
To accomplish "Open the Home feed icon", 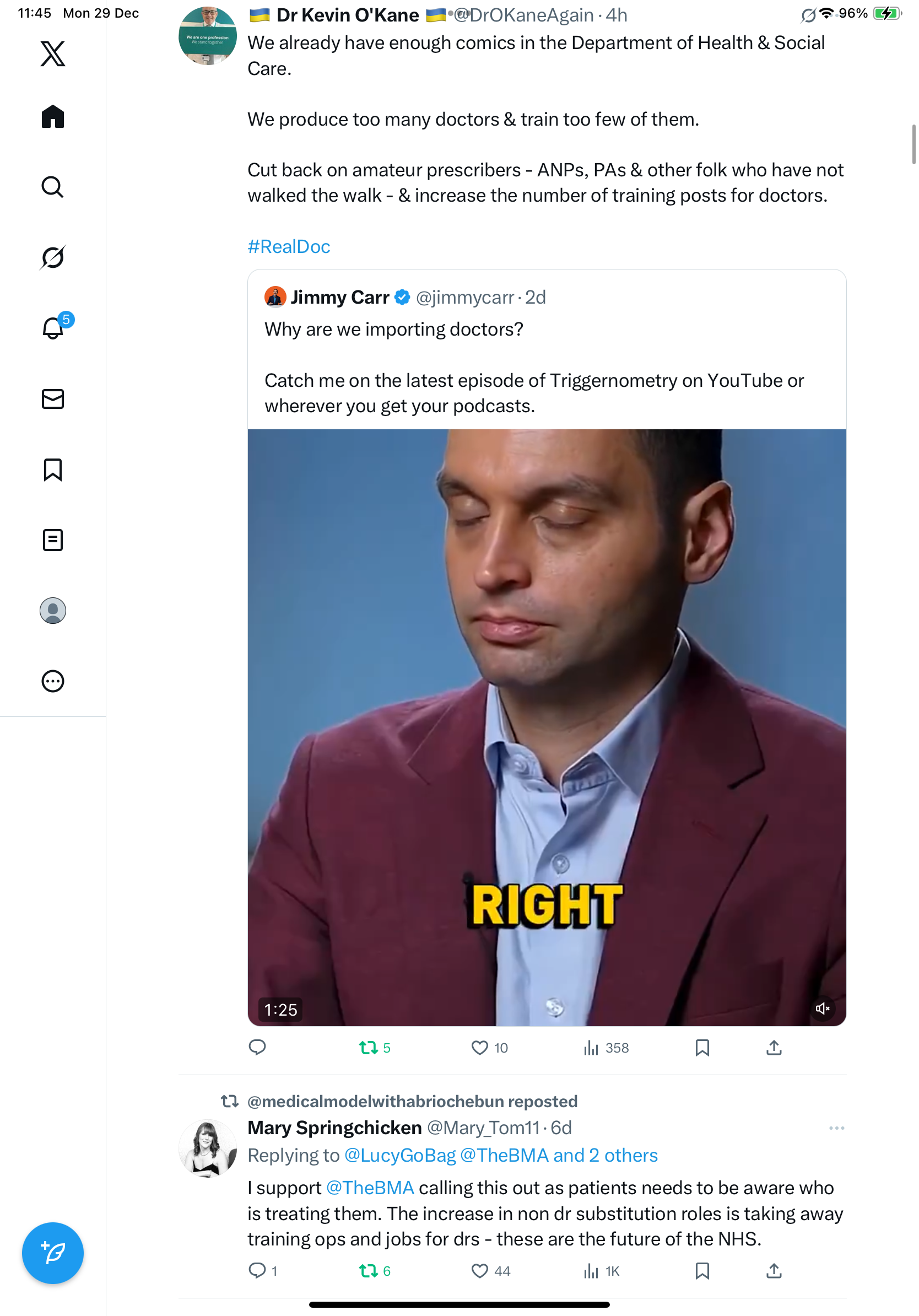I will (x=53, y=117).
